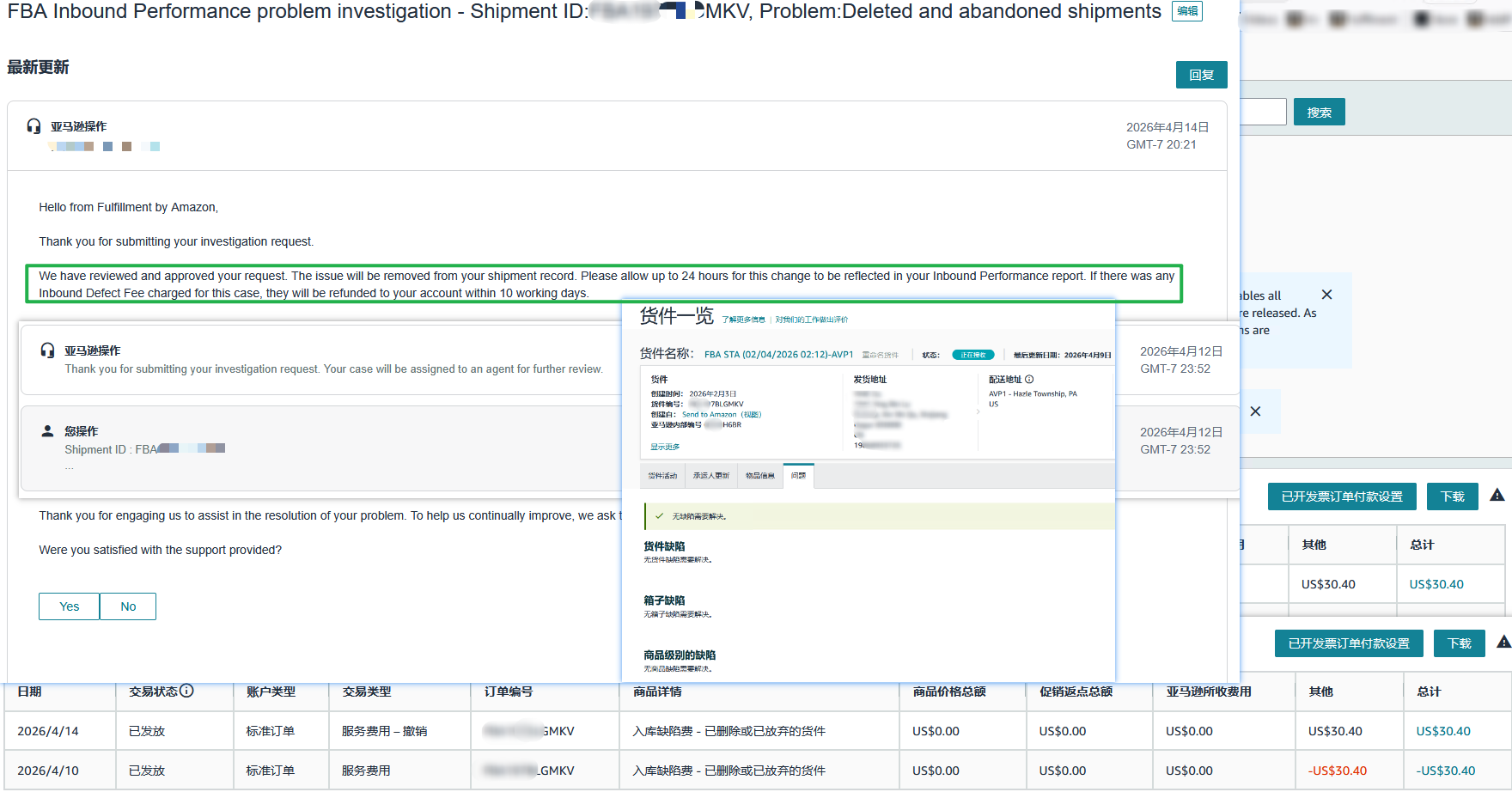
Task: Click the person icon next to 您操作
Action: pos(47,431)
